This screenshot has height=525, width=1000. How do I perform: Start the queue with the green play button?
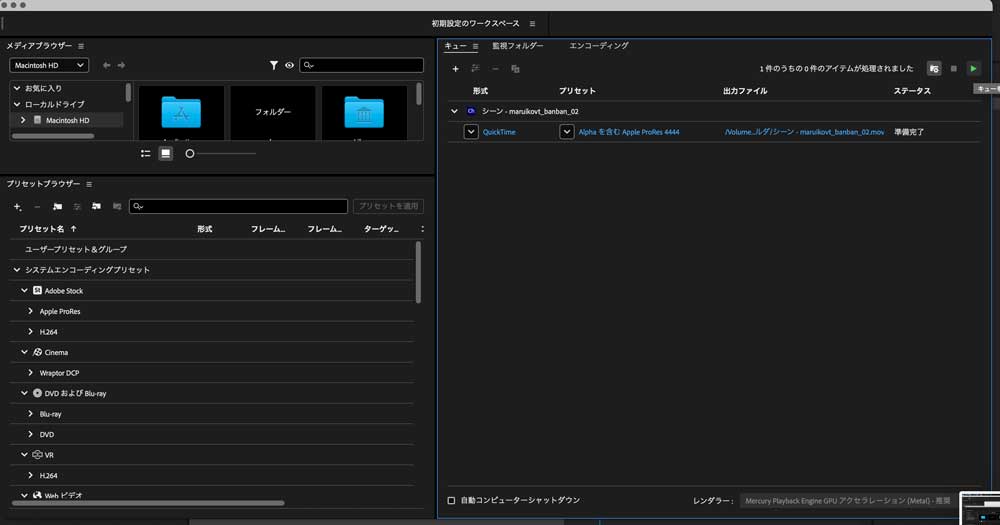(x=973, y=68)
